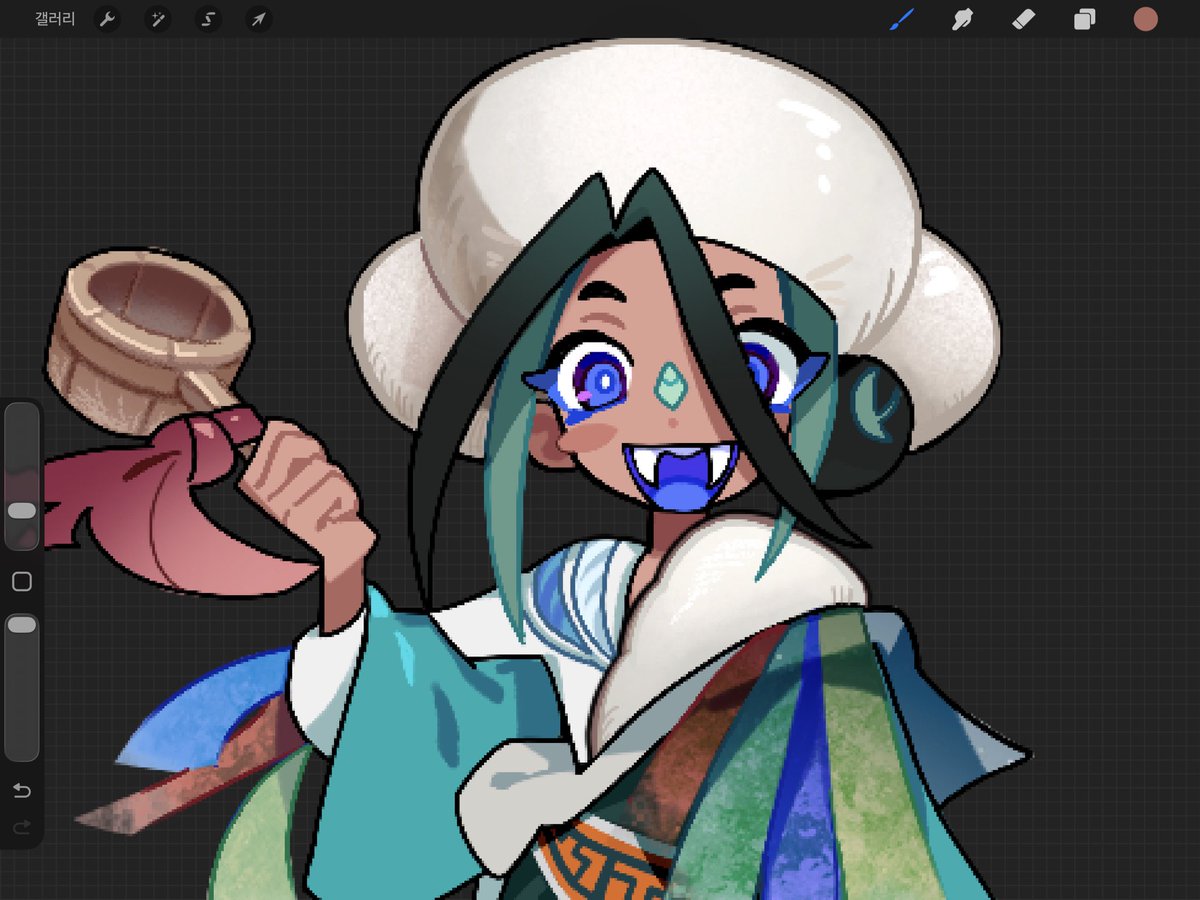
Task: Select the Selection S tool
Action: pyautogui.click(x=208, y=19)
